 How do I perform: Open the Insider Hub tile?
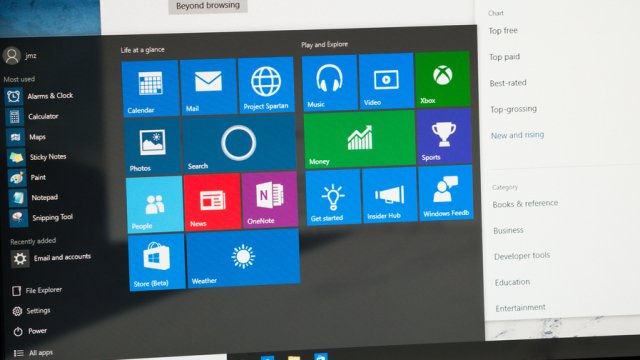pos(390,195)
